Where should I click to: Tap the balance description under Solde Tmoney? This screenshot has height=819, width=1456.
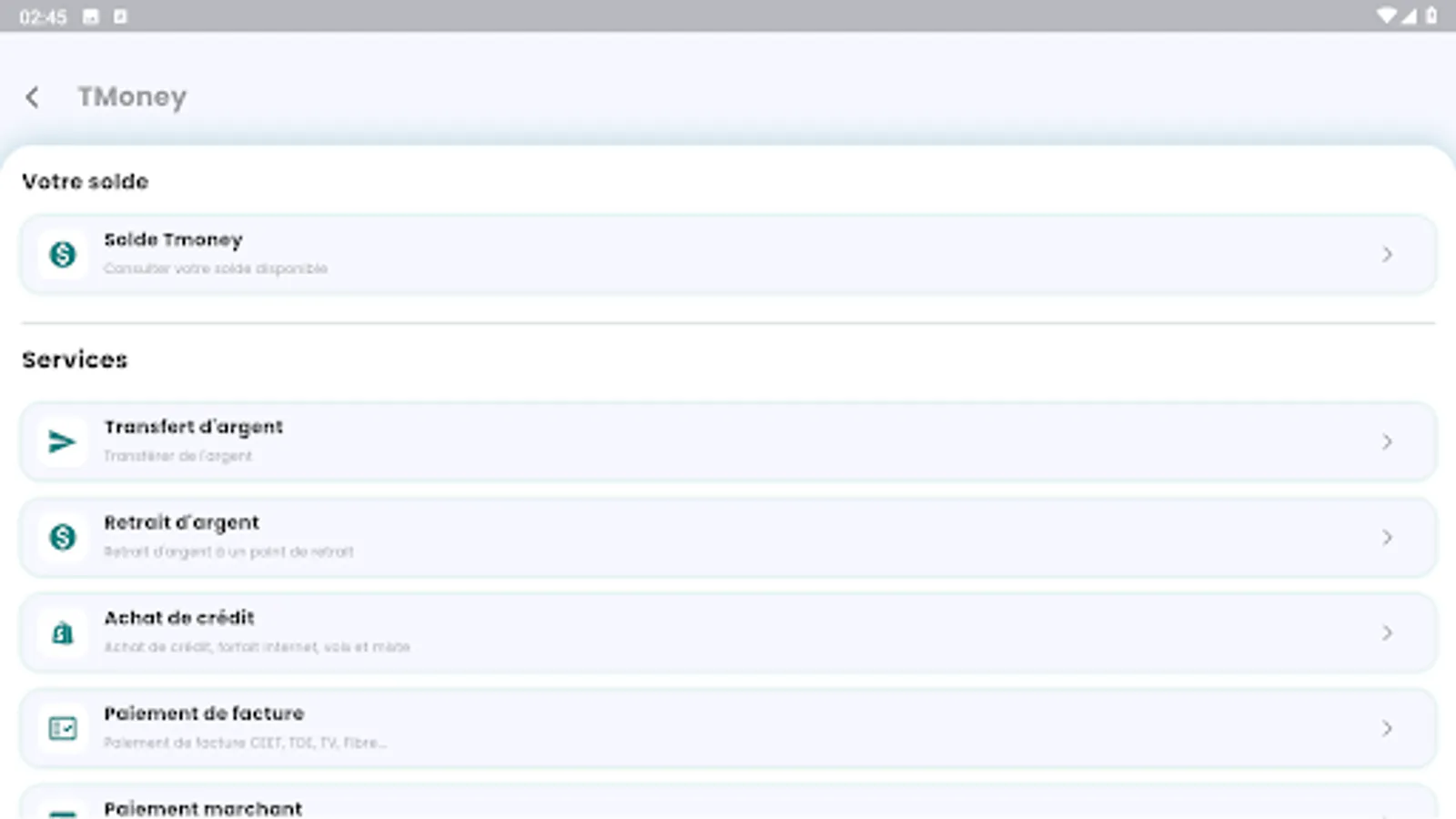click(216, 268)
